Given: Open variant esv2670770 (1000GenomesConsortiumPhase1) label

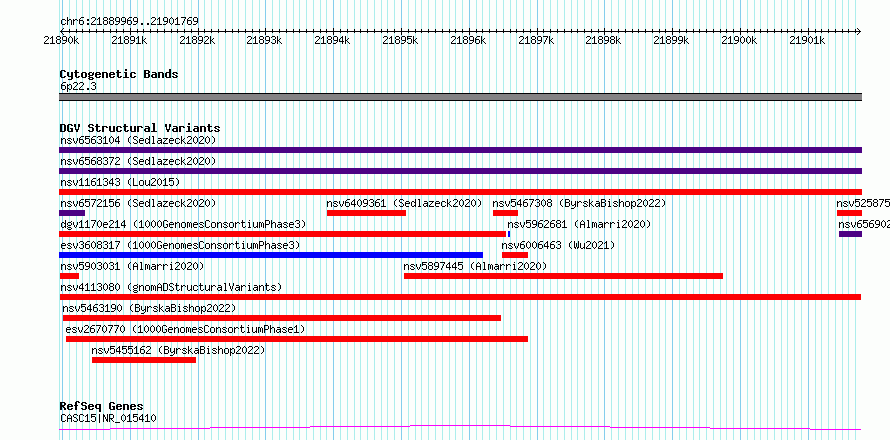Looking at the screenshot, I should click(185, 329).
